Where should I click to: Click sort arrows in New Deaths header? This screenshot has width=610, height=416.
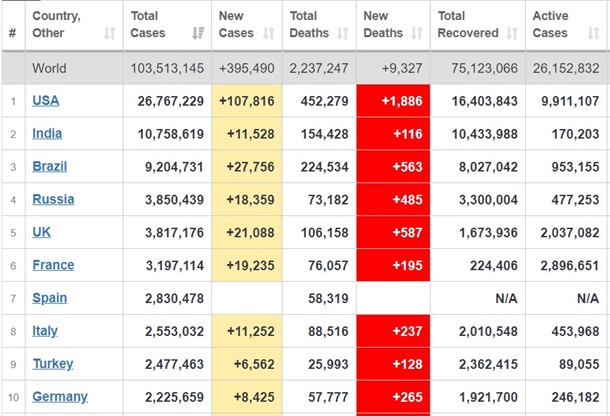415,33
